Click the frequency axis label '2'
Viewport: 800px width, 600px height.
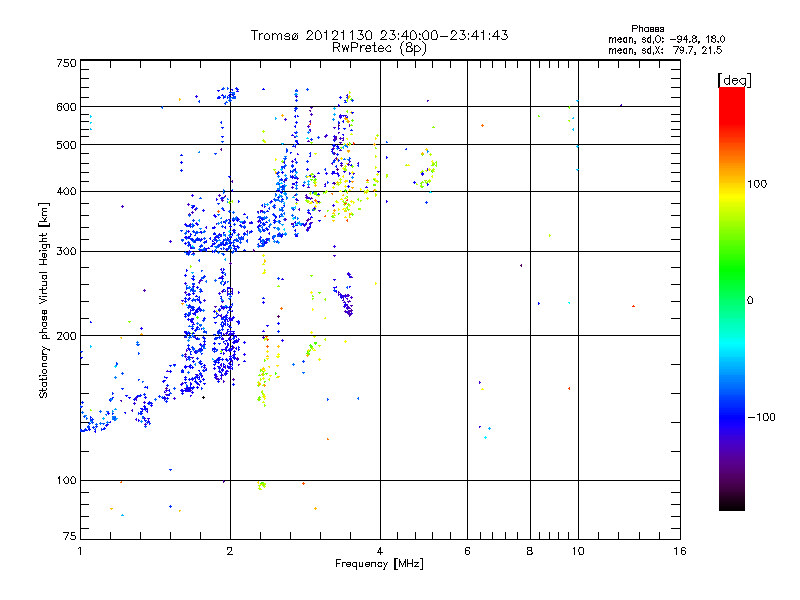(230, 551)
